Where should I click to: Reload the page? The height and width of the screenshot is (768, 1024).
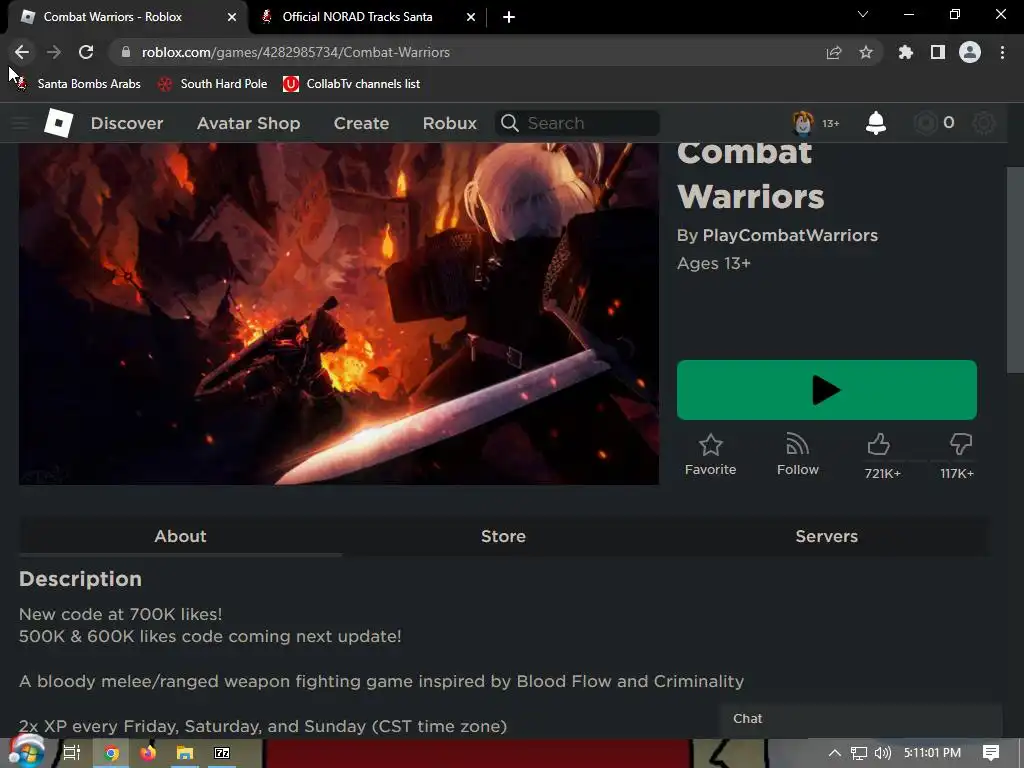pyautogui.click(x=86, y=52)
